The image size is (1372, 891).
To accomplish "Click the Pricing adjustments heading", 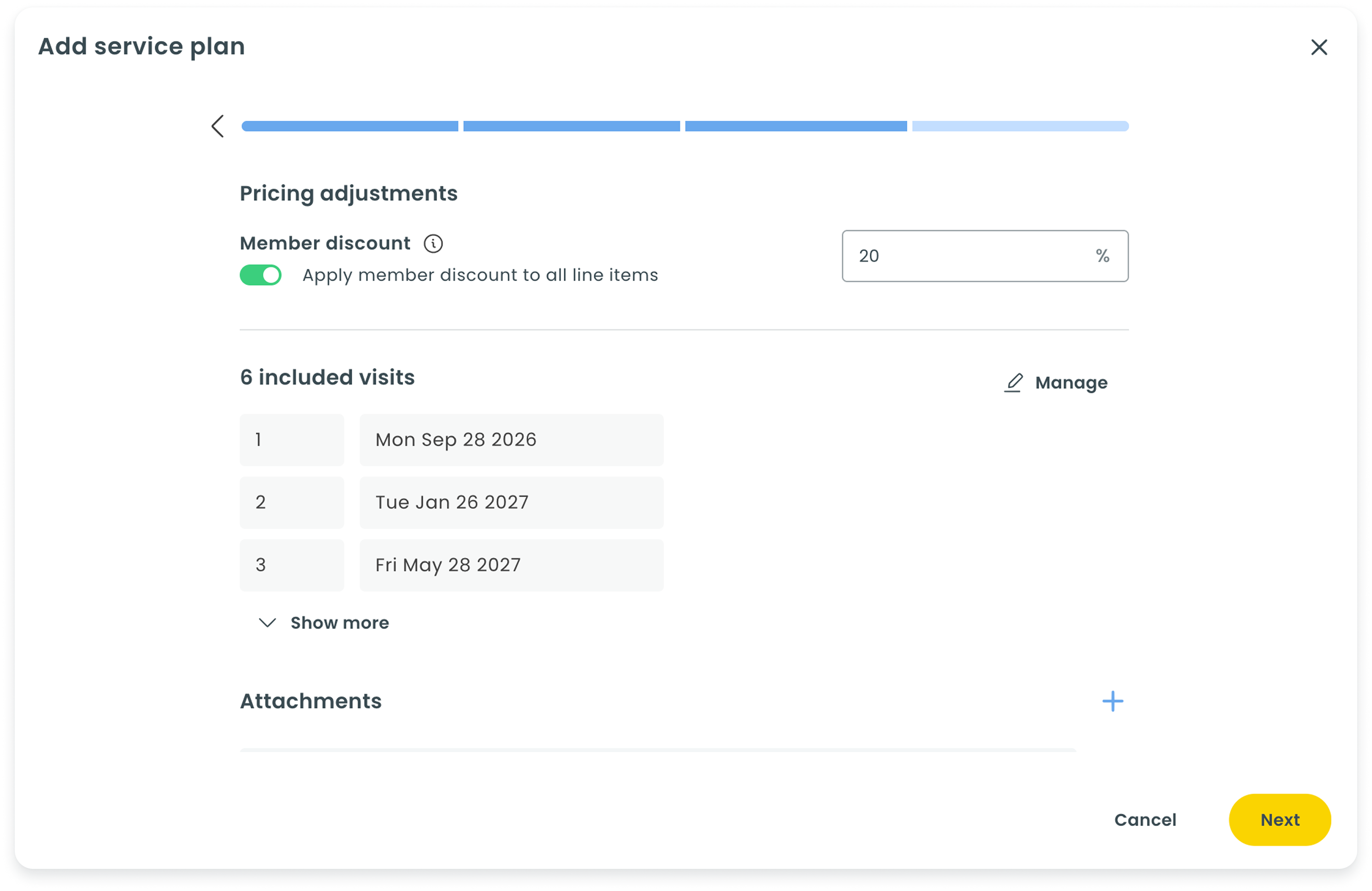I will tap(349, 194).
